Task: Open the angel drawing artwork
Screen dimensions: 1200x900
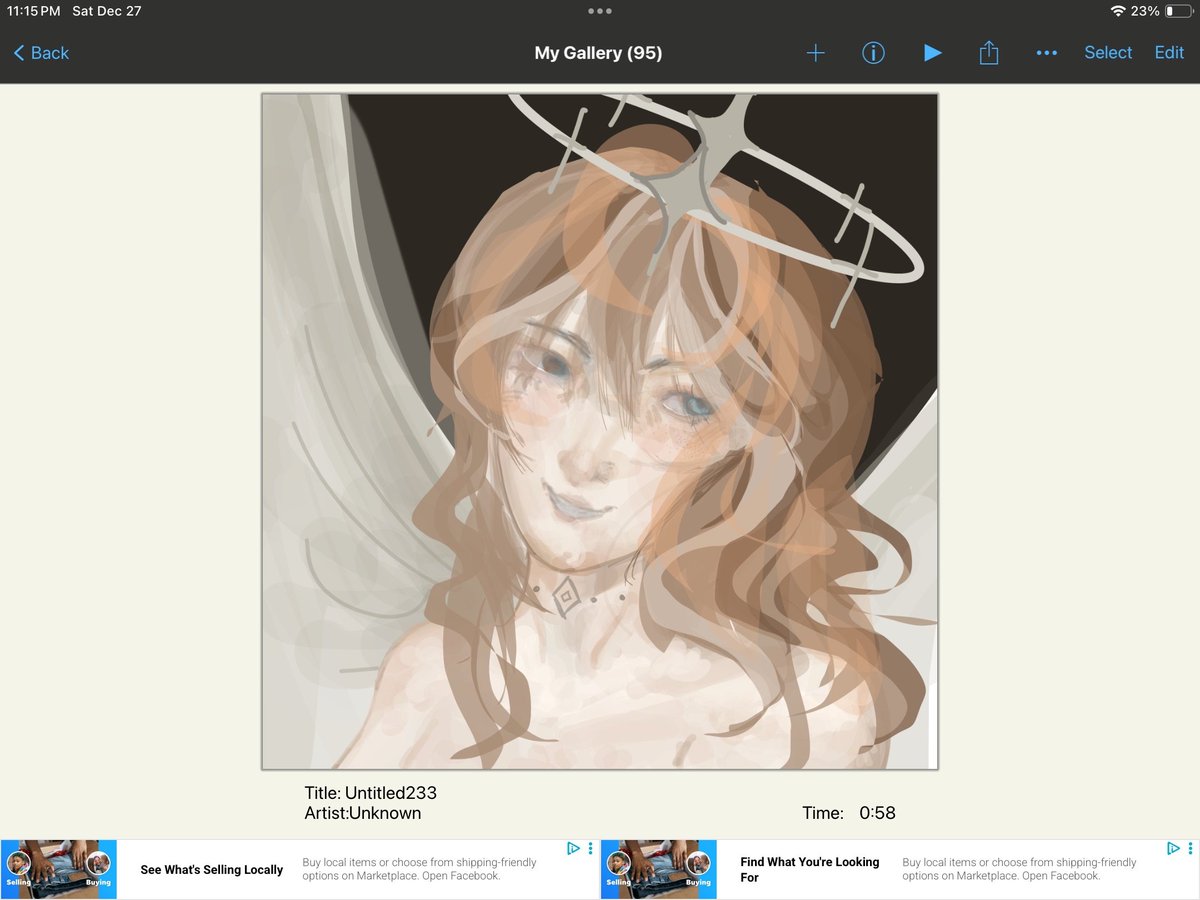Action: tap(600, 431)
